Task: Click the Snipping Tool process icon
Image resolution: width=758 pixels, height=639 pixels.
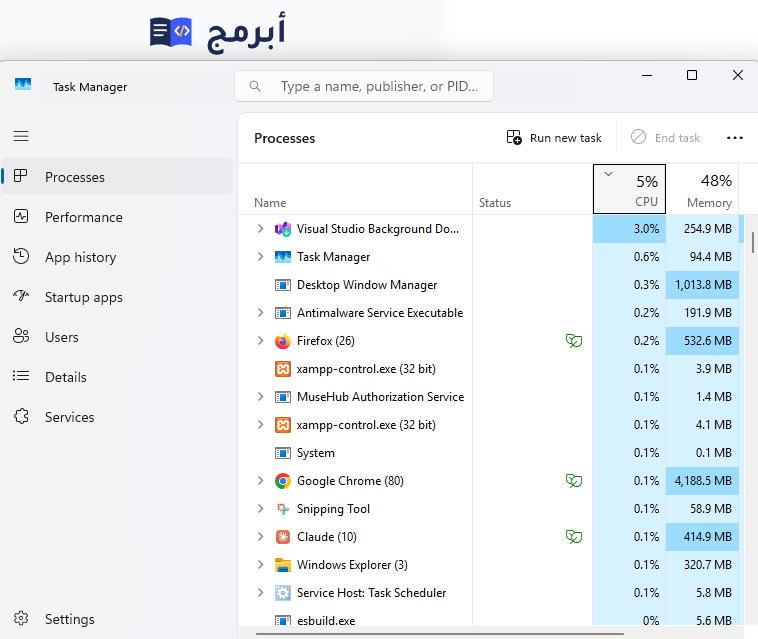Action: [x=283, y=509]
